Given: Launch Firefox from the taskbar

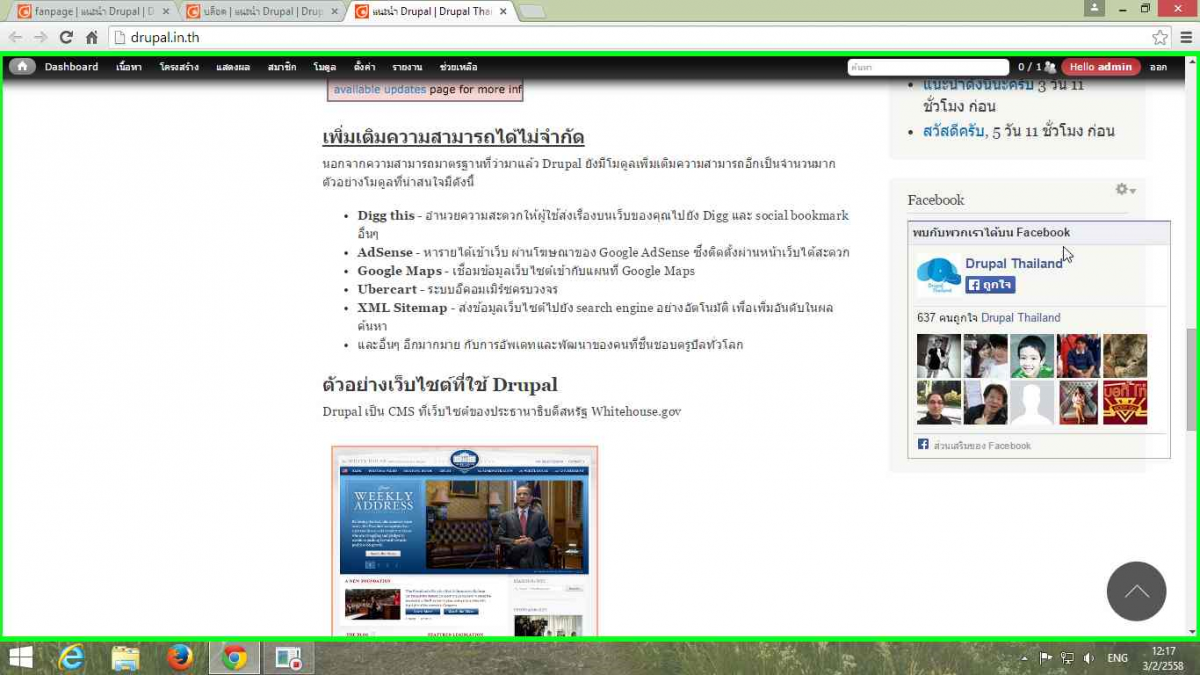Looking at the screenshot, I should pos(180,657).
